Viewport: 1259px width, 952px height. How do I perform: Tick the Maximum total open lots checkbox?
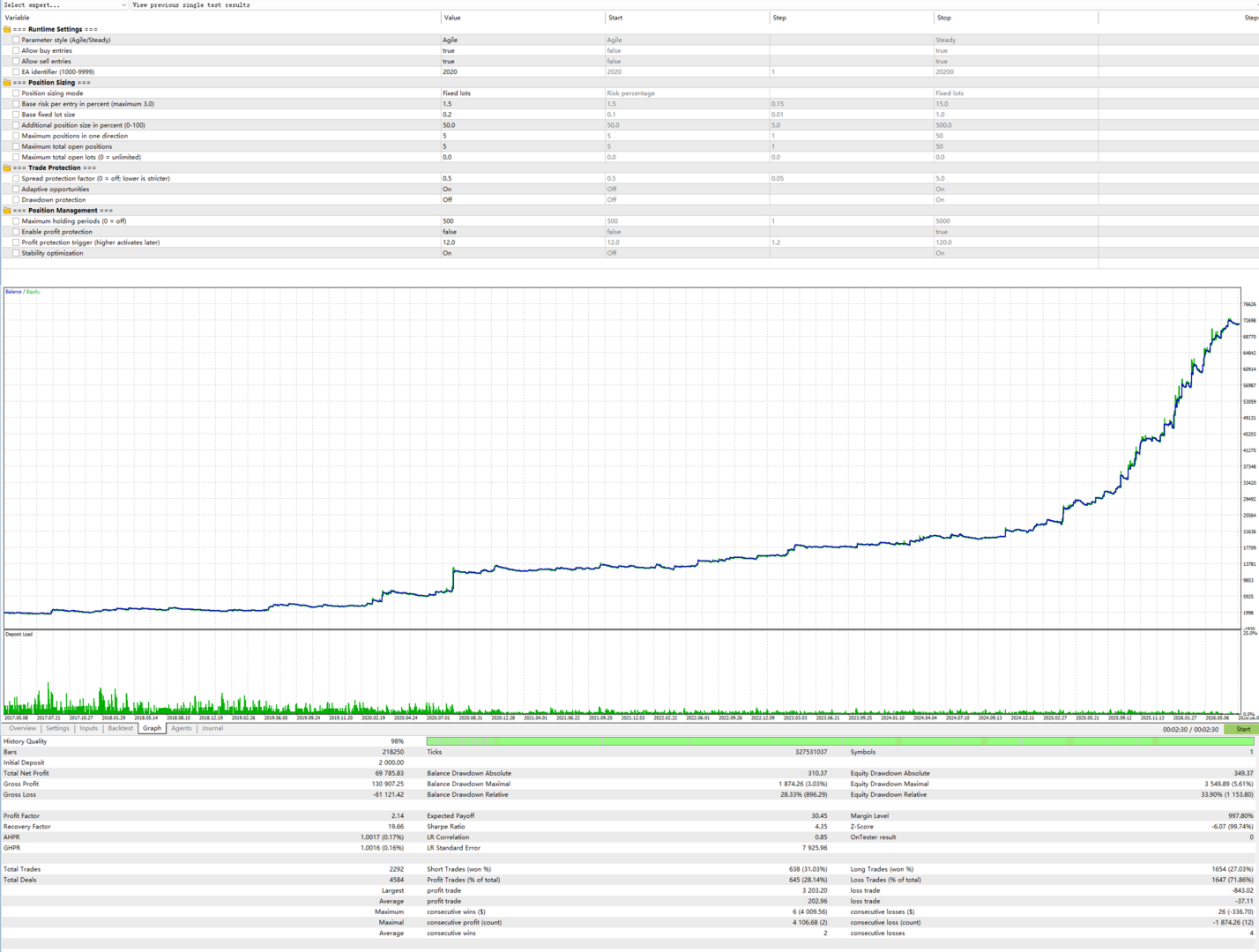click(x=16, y=157)
